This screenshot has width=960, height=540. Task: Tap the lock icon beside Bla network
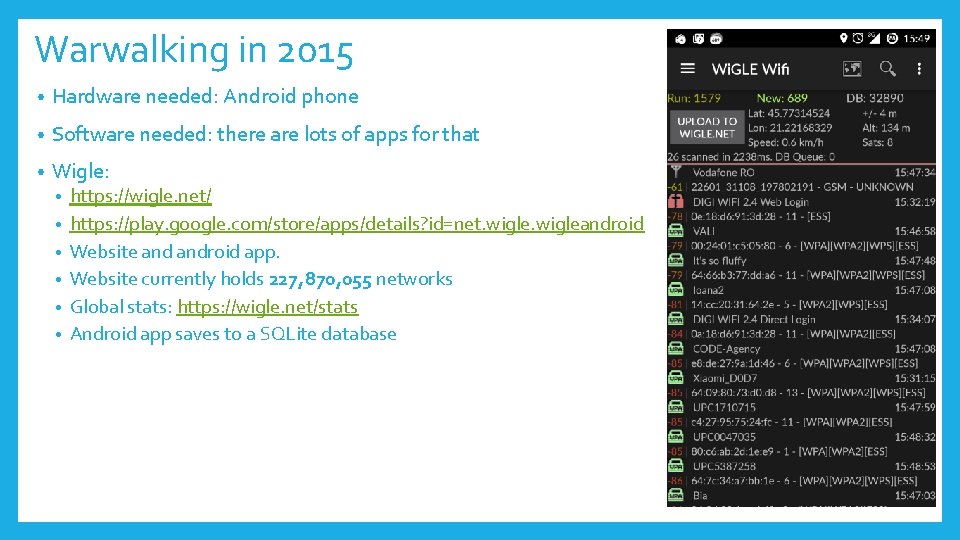(x=676, y=495)
